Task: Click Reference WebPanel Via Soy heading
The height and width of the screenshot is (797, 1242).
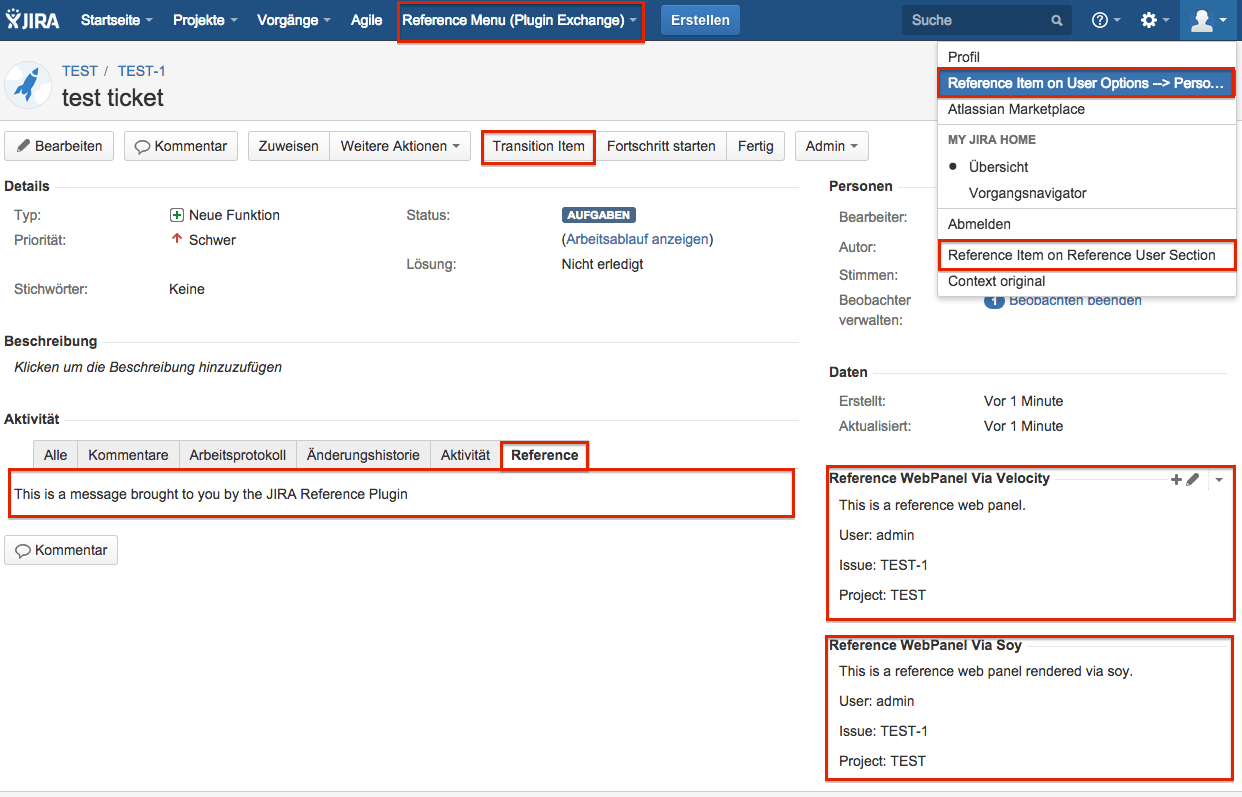Action: (x=926, y=645)
